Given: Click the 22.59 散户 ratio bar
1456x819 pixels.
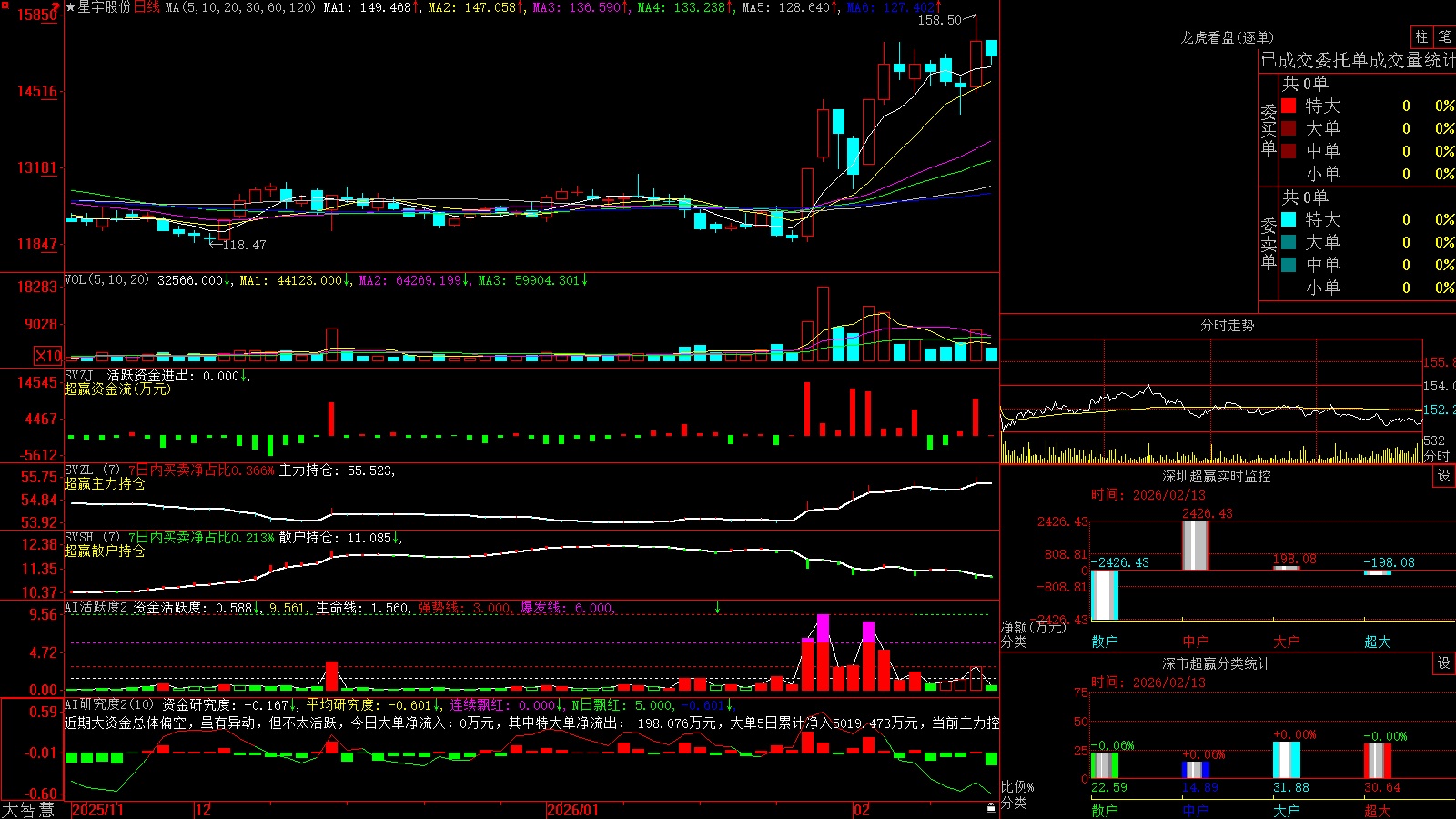Looking at the screenshot, I should pos(1105,765).
